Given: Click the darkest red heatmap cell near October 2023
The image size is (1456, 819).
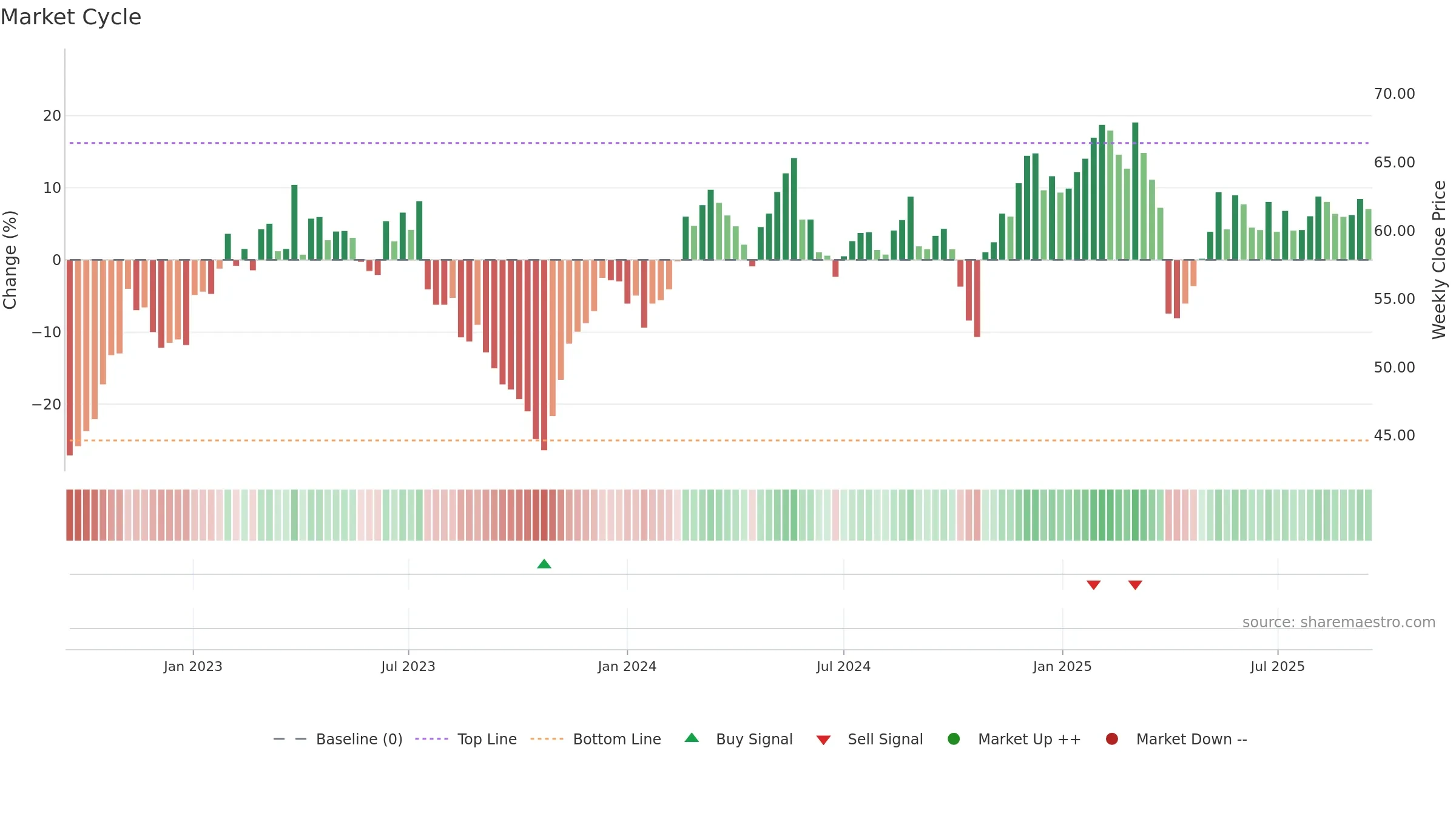Looking at the screenshot, I should click(544, 515).
